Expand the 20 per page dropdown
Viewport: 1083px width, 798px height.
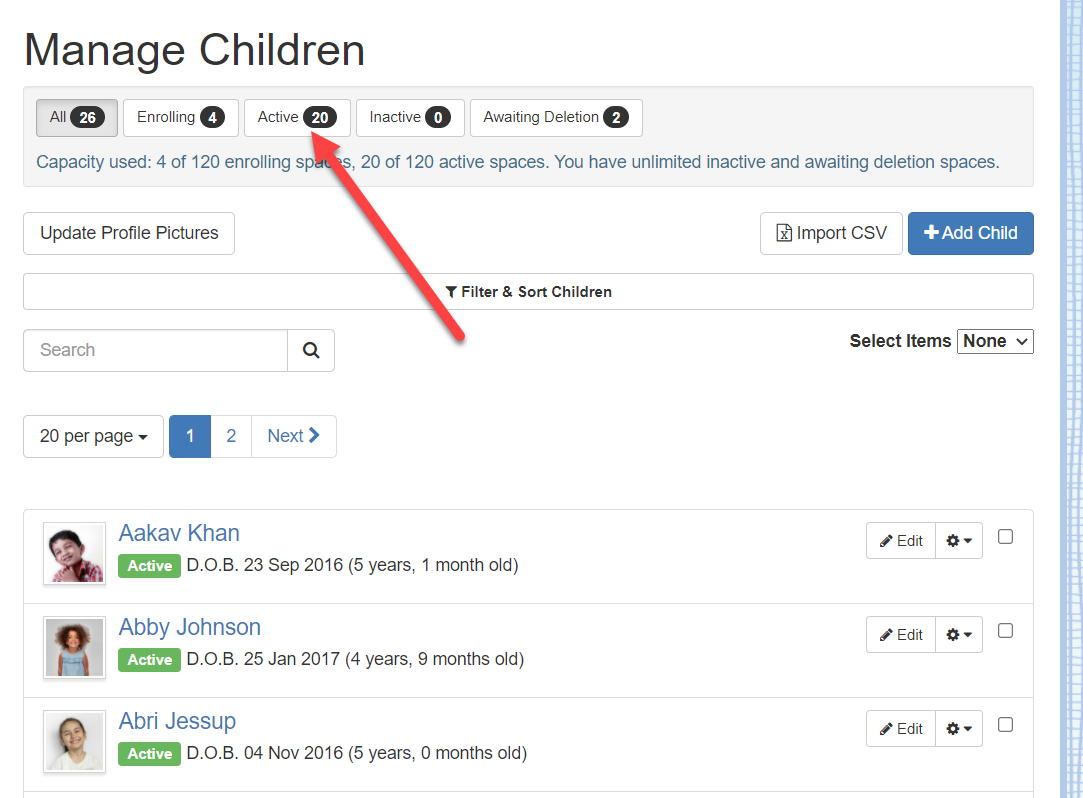(93, 436)
